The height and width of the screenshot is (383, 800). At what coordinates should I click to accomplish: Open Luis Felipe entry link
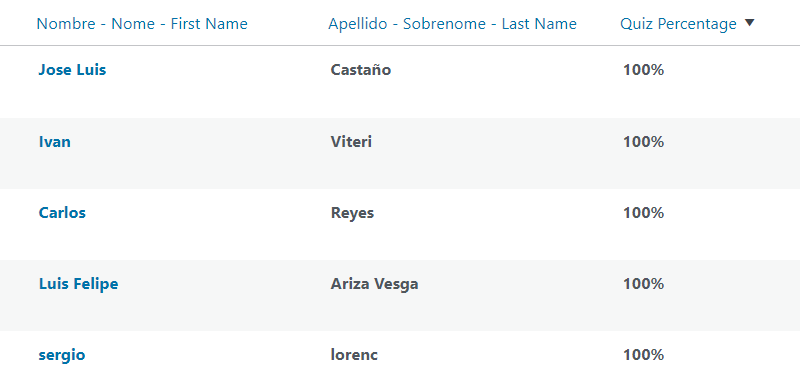point(78,284)
